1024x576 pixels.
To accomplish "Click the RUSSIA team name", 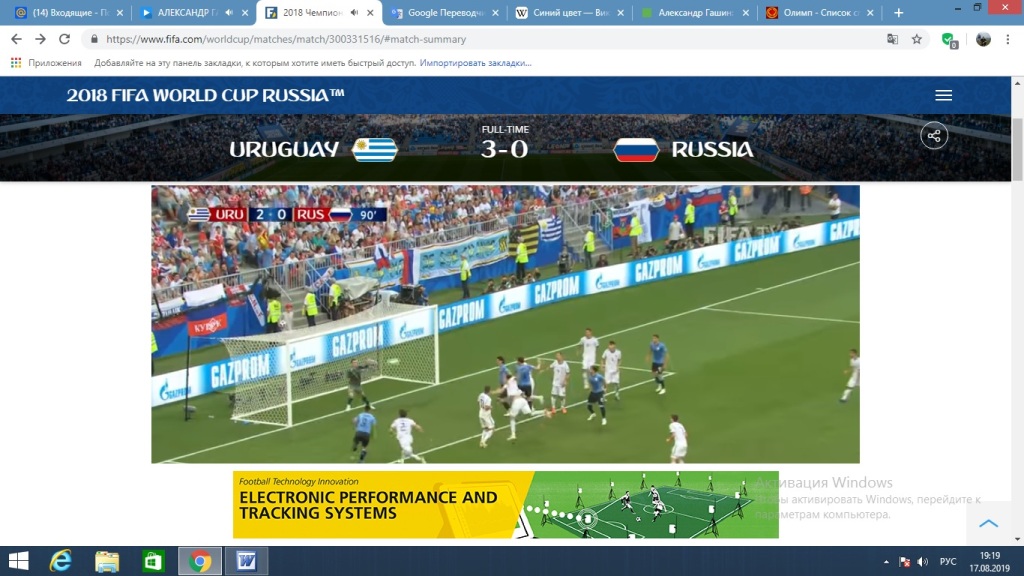I will pyautogui.click(x=712, y=150).
